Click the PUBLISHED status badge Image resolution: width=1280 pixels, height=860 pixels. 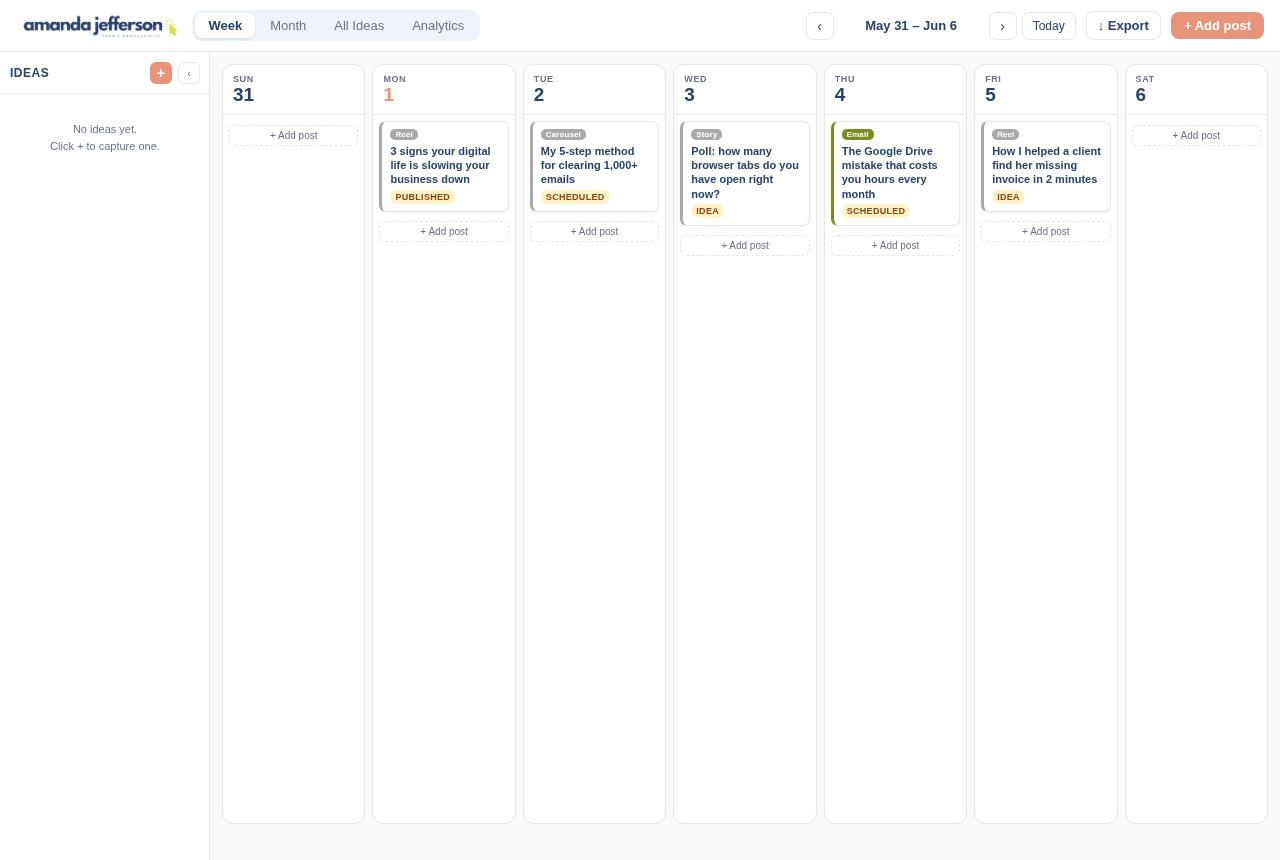[422, 197]
